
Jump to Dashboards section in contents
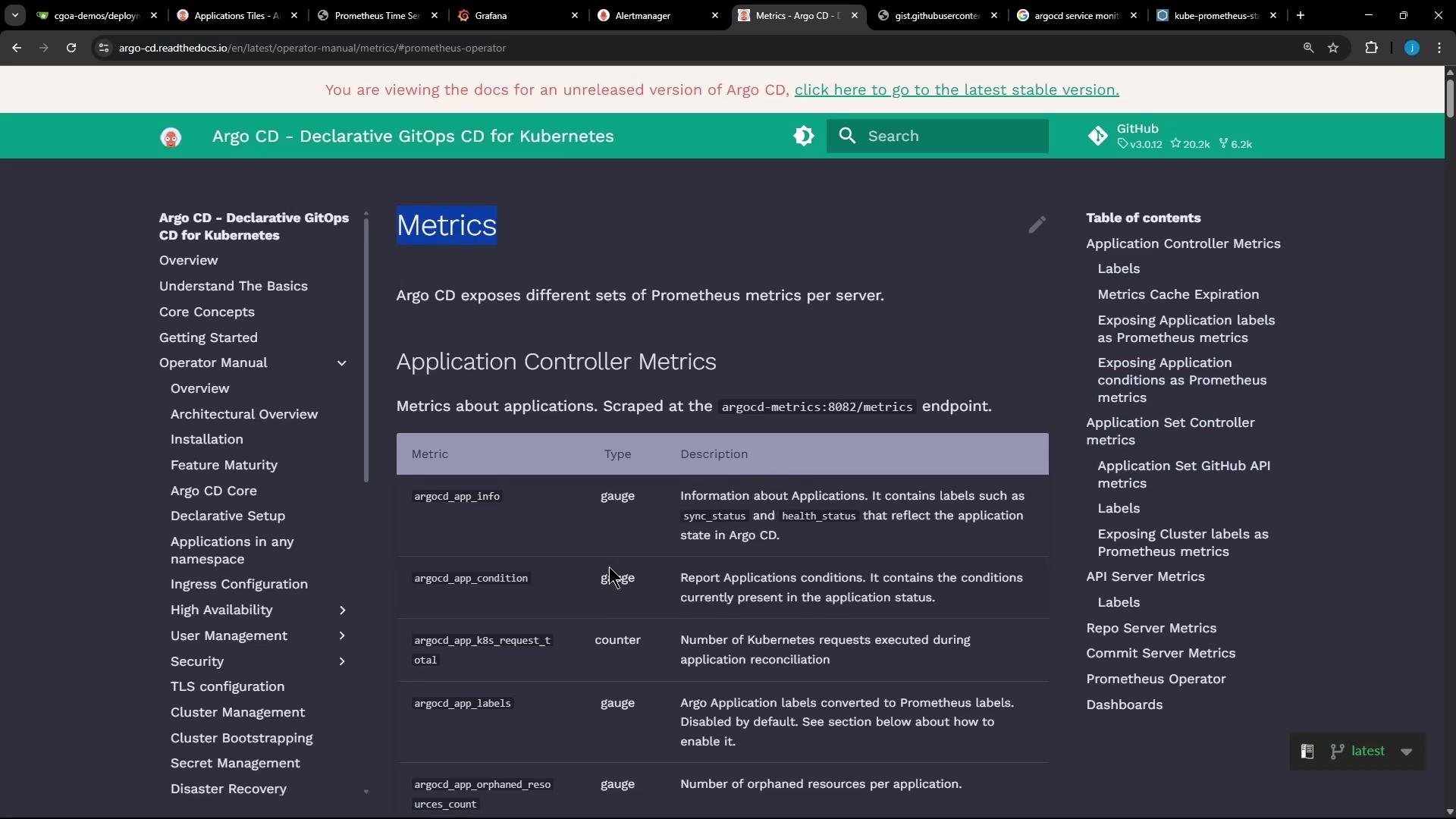(x=1124, y=704)
